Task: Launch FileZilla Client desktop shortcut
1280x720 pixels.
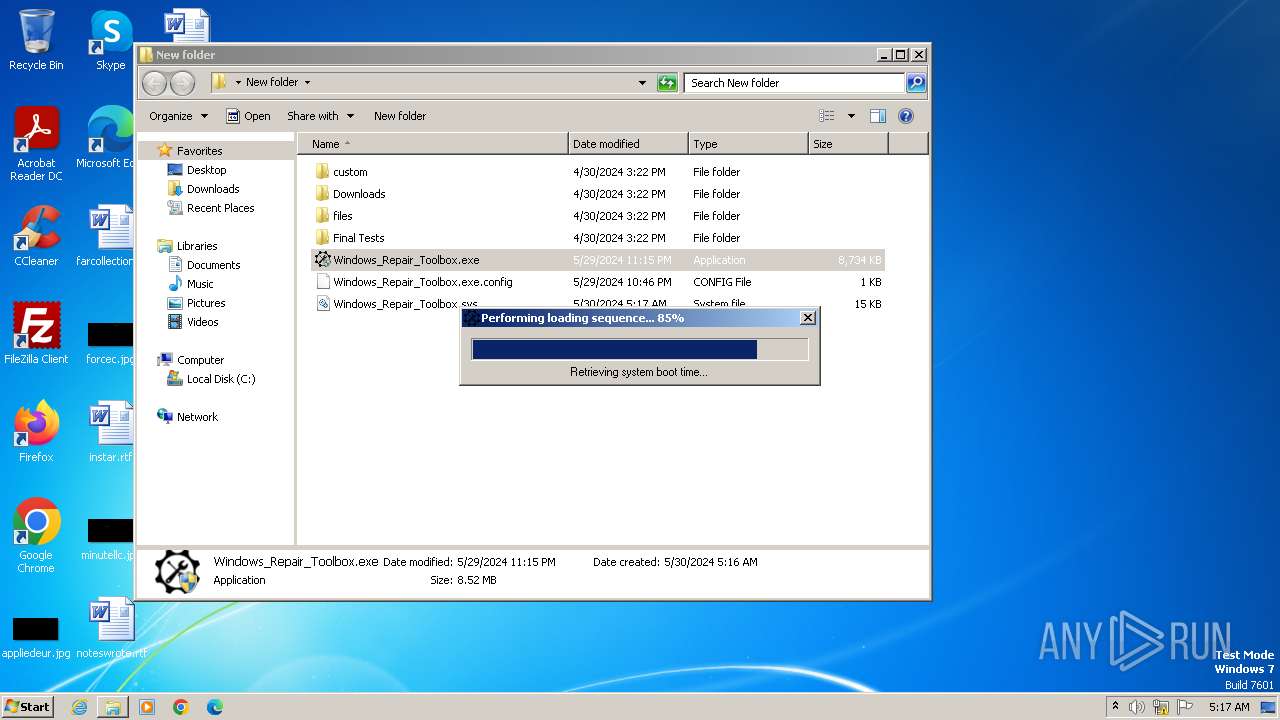Action: tap(36, 334)
